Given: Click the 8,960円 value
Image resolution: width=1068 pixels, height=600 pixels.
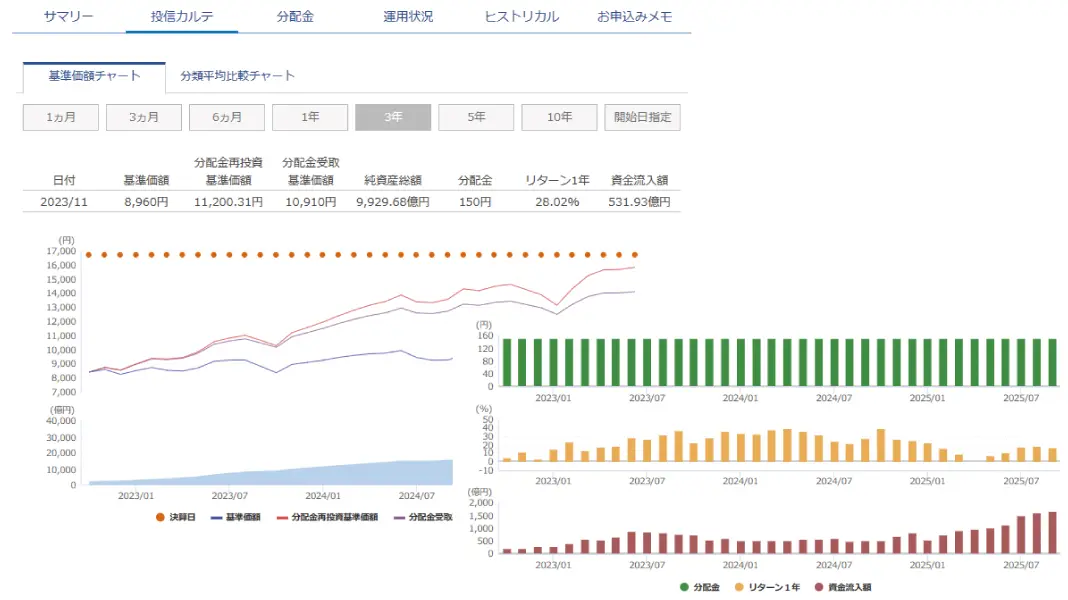Looking at the screenshot, I should [x=146, y=202].
